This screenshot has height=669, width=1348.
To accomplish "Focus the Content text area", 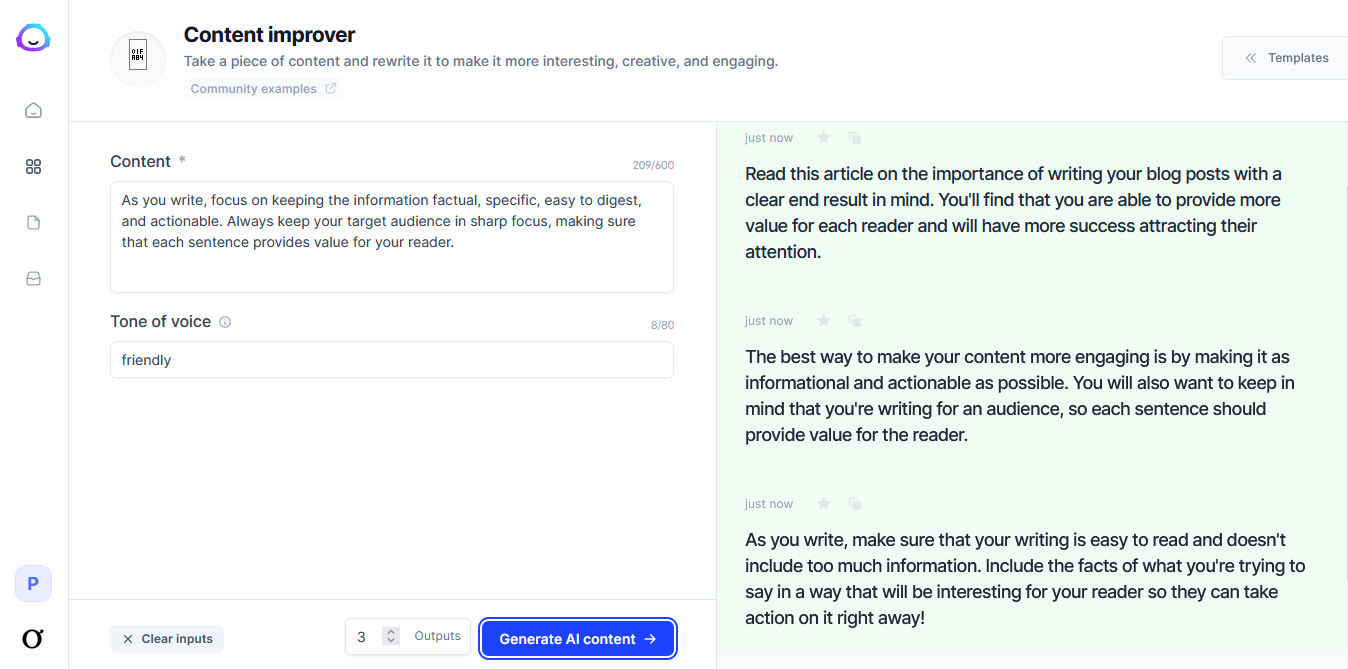I will (392, 237).
